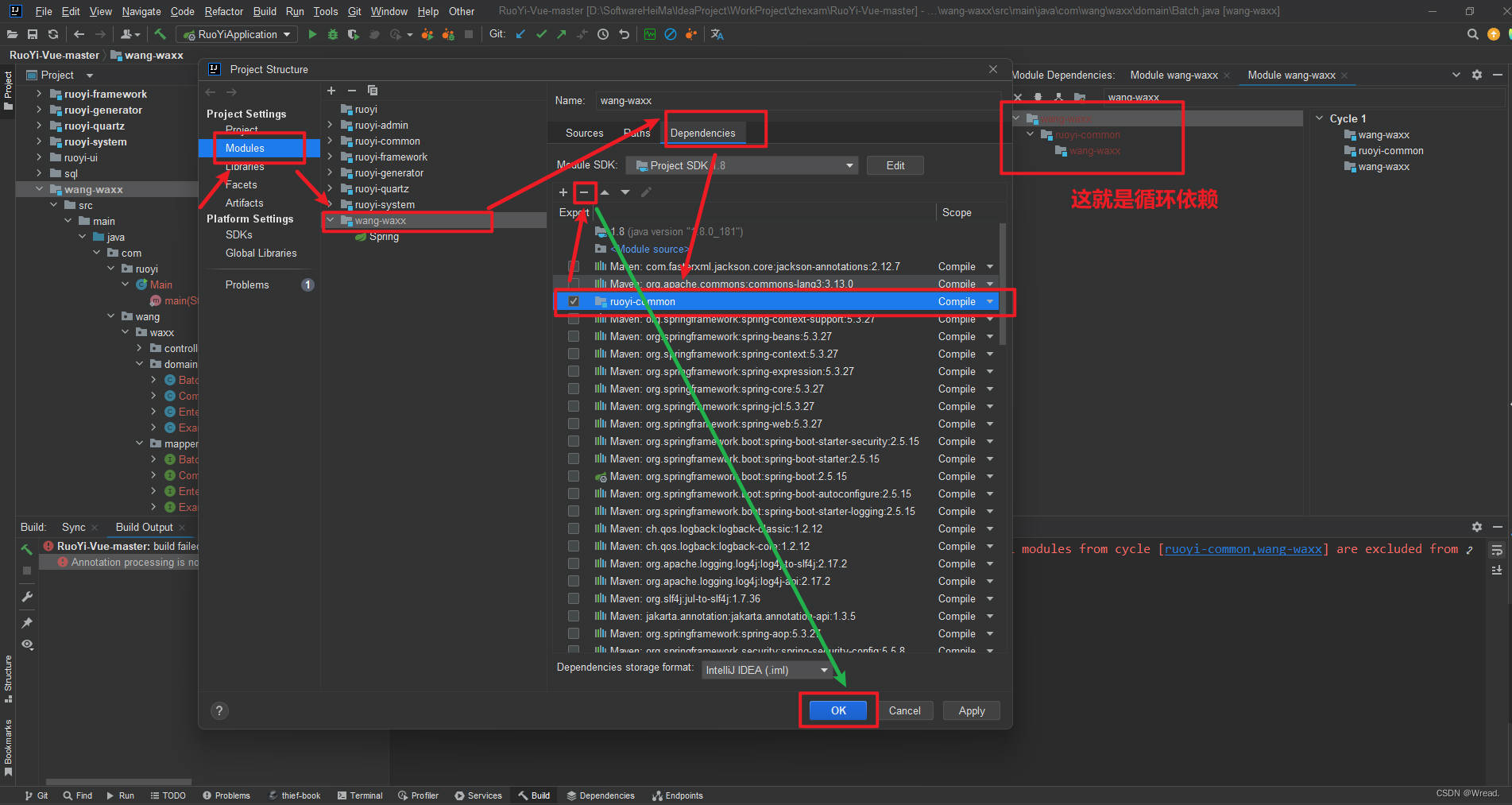Click the Git update project blue arrow
Viewport: 1512px width, 805px height.
(520, 34)
